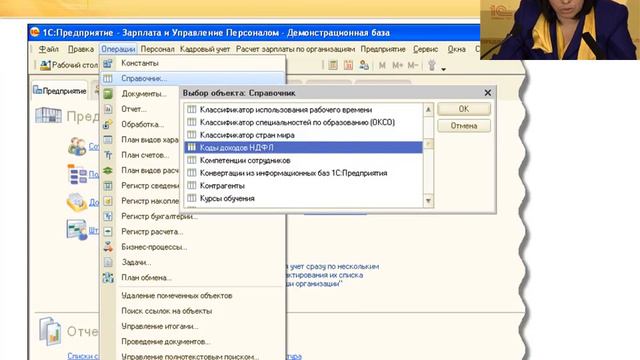Click the list scroll down arrow
Viewport: 640px width, 360px height.
click(x=428, y=200)
